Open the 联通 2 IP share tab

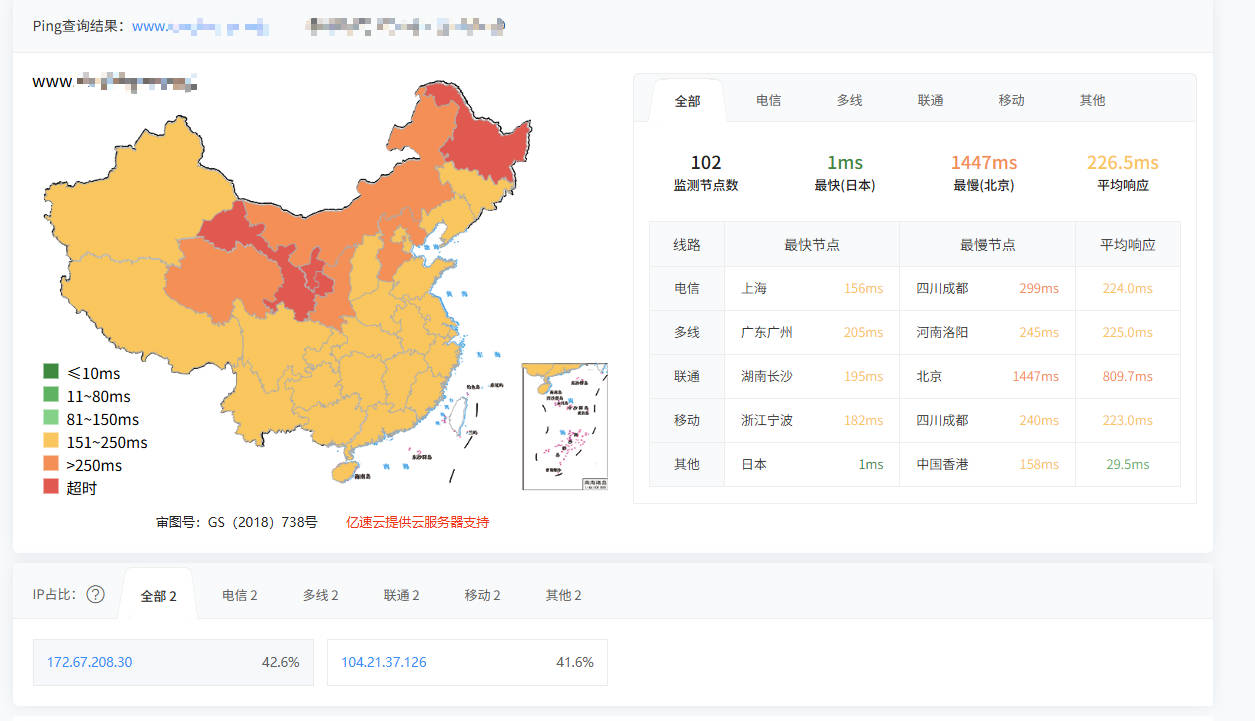coord(401,595)
